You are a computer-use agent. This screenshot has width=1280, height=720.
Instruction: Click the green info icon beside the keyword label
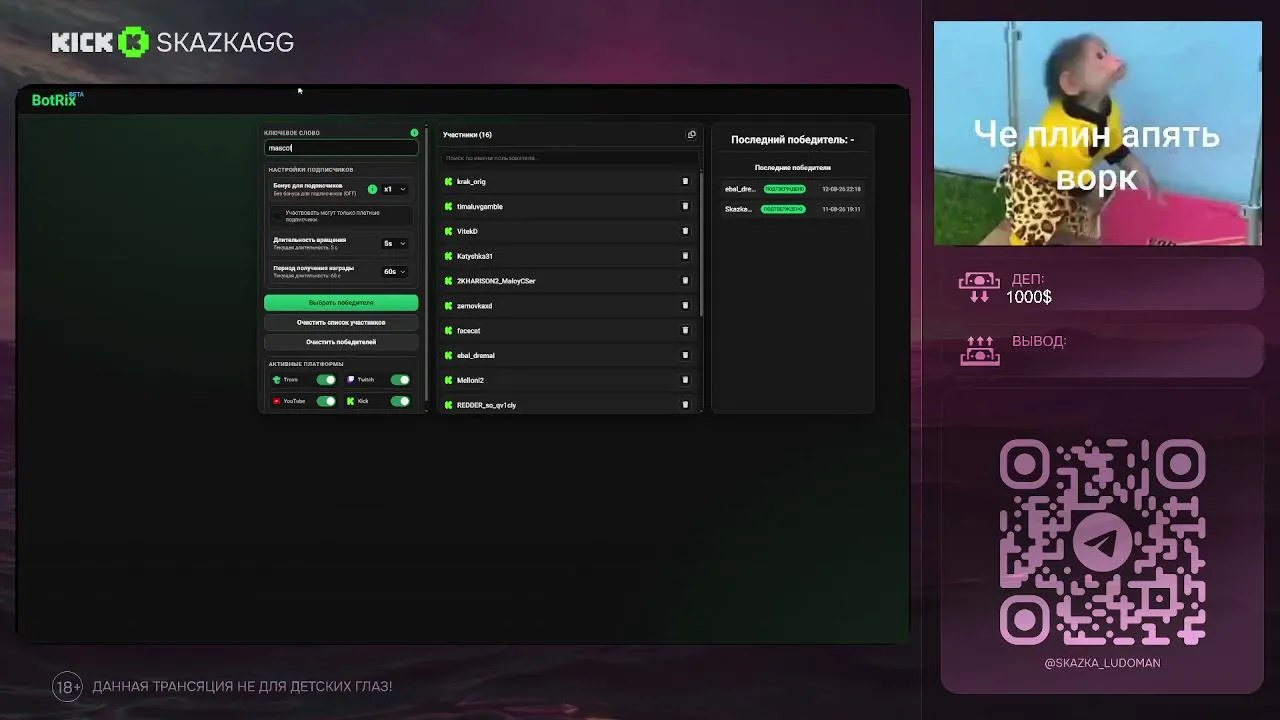(414, 133)
